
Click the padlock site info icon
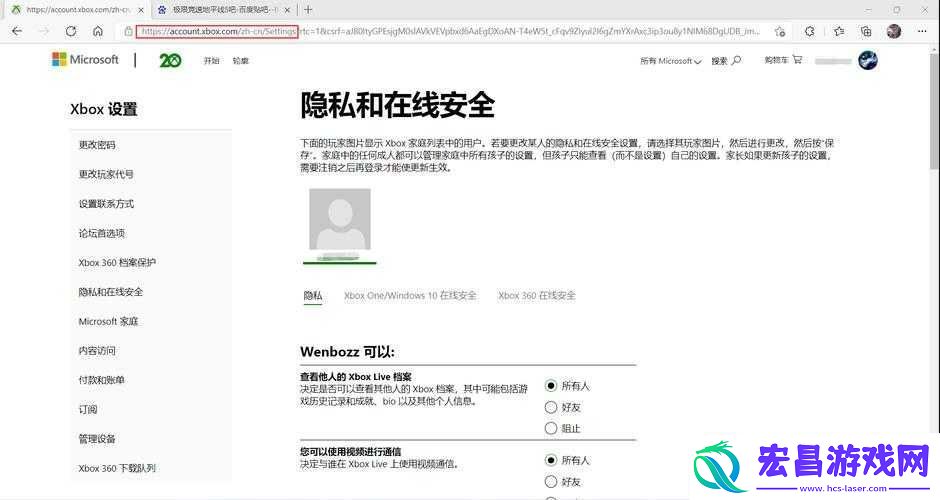(x=128, y=31)
